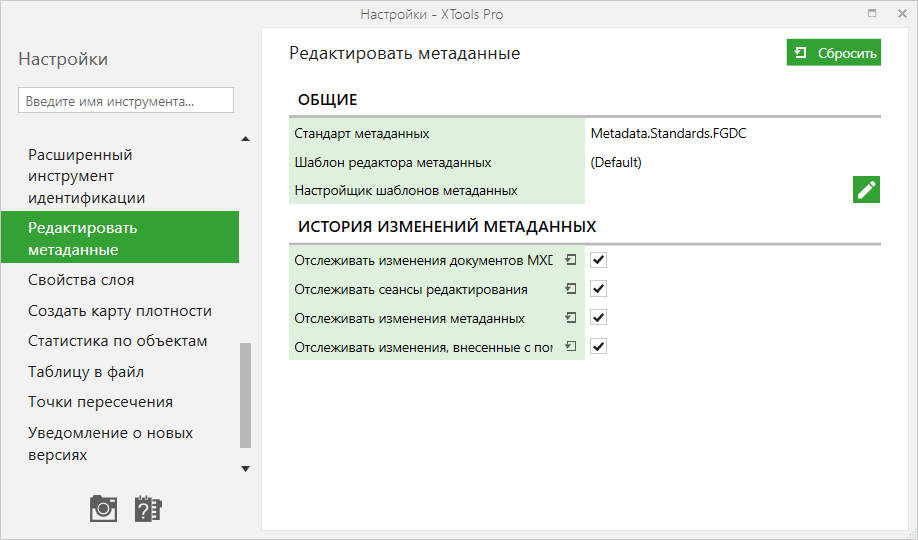Toggle 'Отслеживать изменения, внесенные с пом' checkbox
This screenshot has width=918, height=540.
(x=598, y=346)
